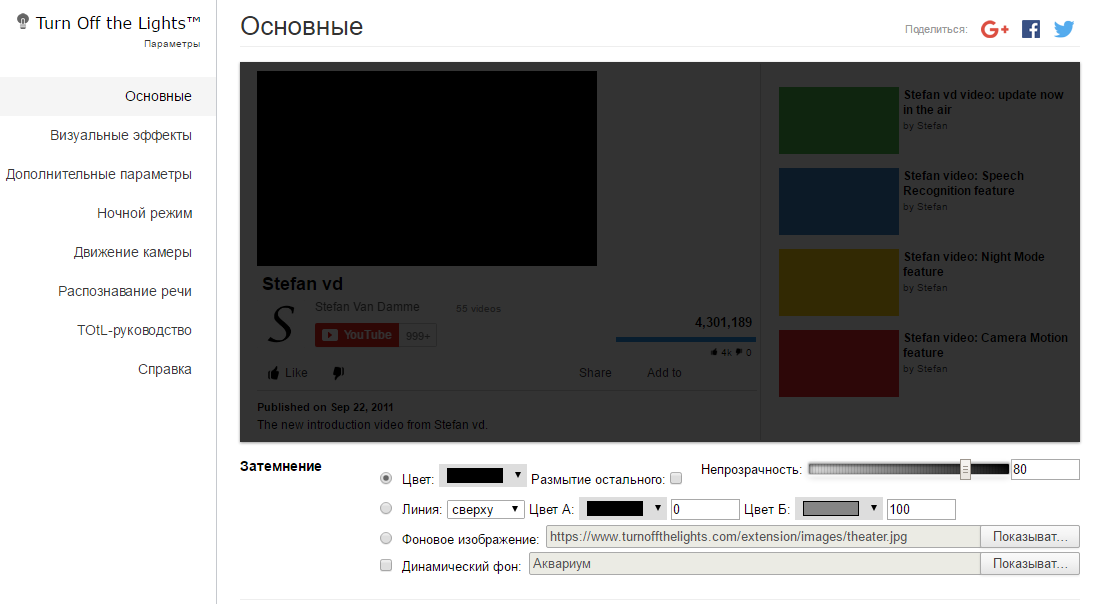Click the thumbs-down dislike icon
The width and height of the screenshot is (1112, 604).
pos(338,373)
